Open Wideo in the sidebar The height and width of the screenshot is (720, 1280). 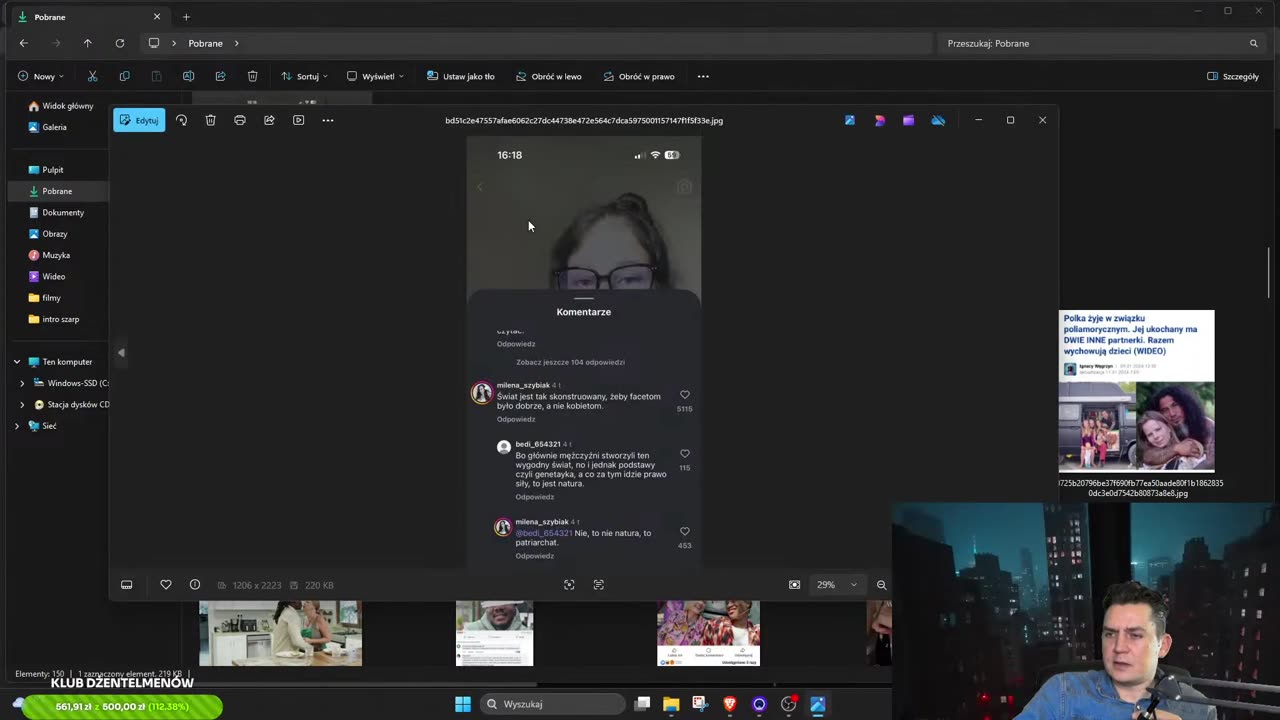tap(47, 276)
